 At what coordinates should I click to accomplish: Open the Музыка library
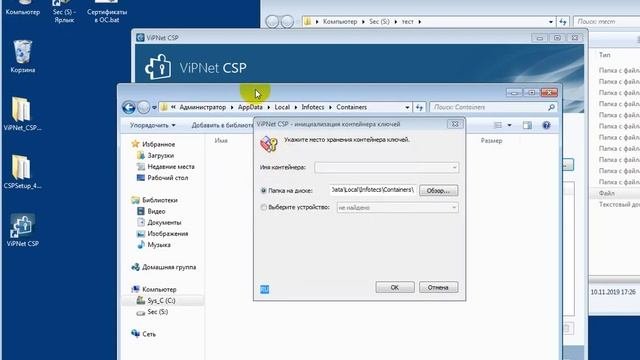[159, 245]
